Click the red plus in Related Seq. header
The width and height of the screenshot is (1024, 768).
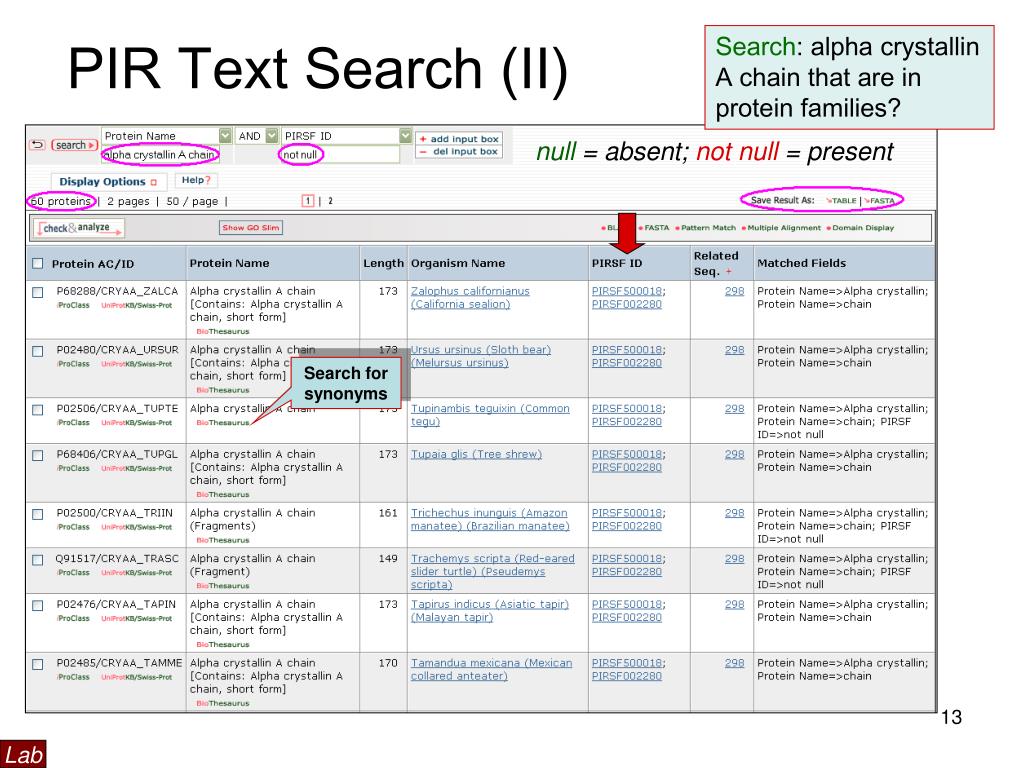click(x=729, y=272)
